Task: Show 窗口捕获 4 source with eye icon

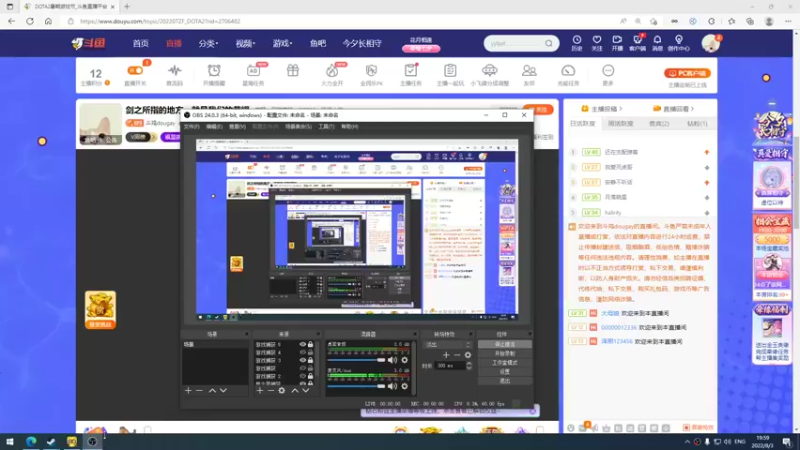Action: point(303,352)
